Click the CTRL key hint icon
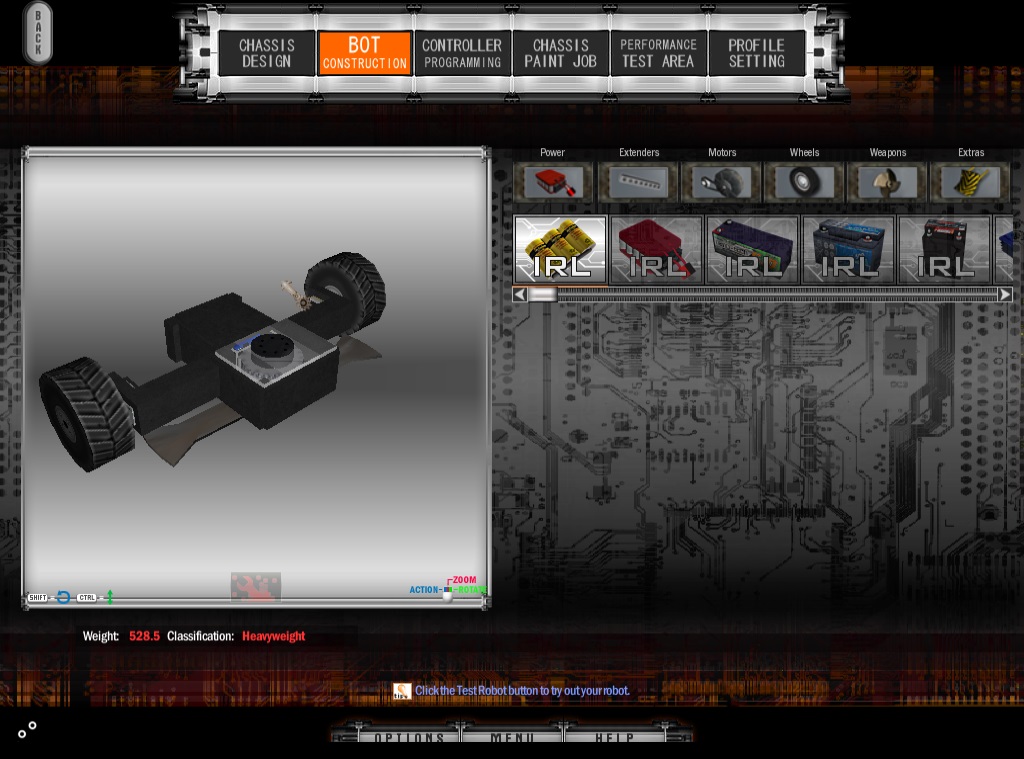Viewport: 1024px width, 759px height. point(87,598)
